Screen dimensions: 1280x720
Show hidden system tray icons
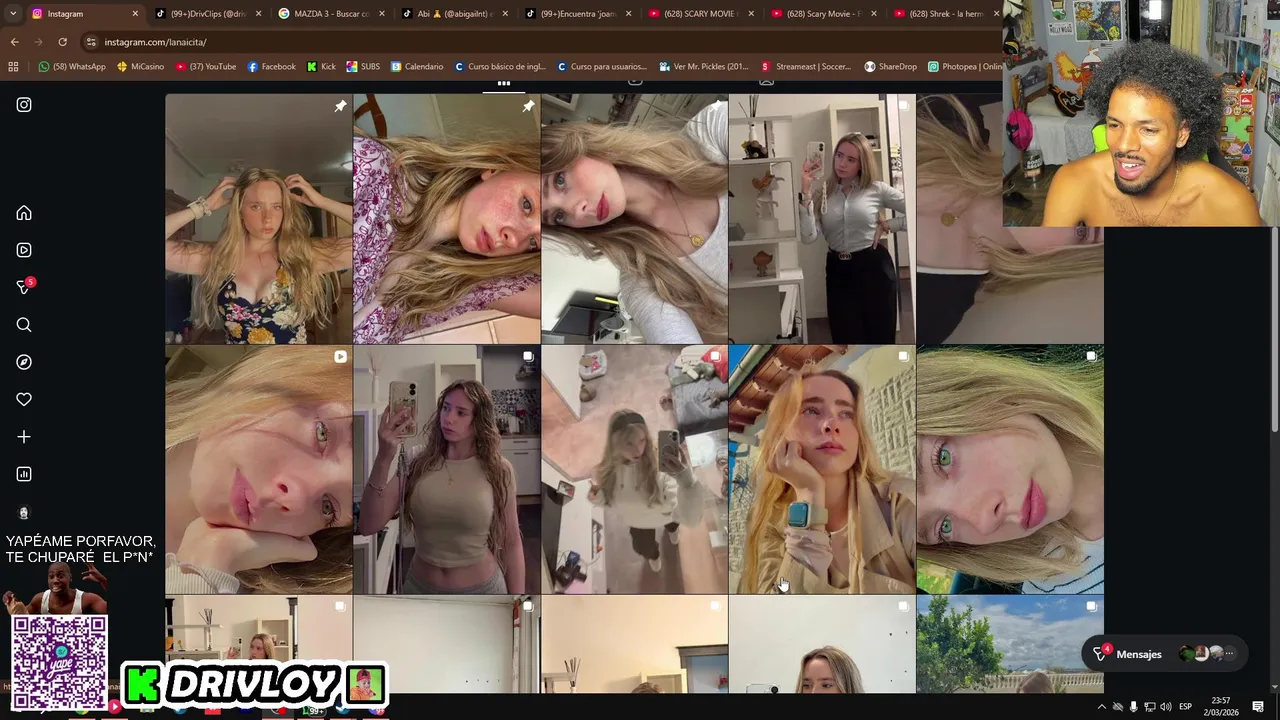pyautogui.click(x=1102, y=707)
